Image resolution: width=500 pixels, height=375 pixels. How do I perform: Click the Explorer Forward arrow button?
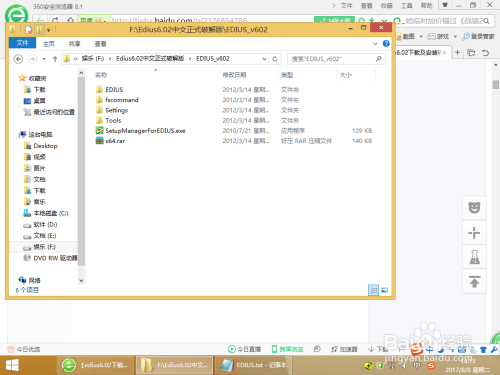[32, 59]
